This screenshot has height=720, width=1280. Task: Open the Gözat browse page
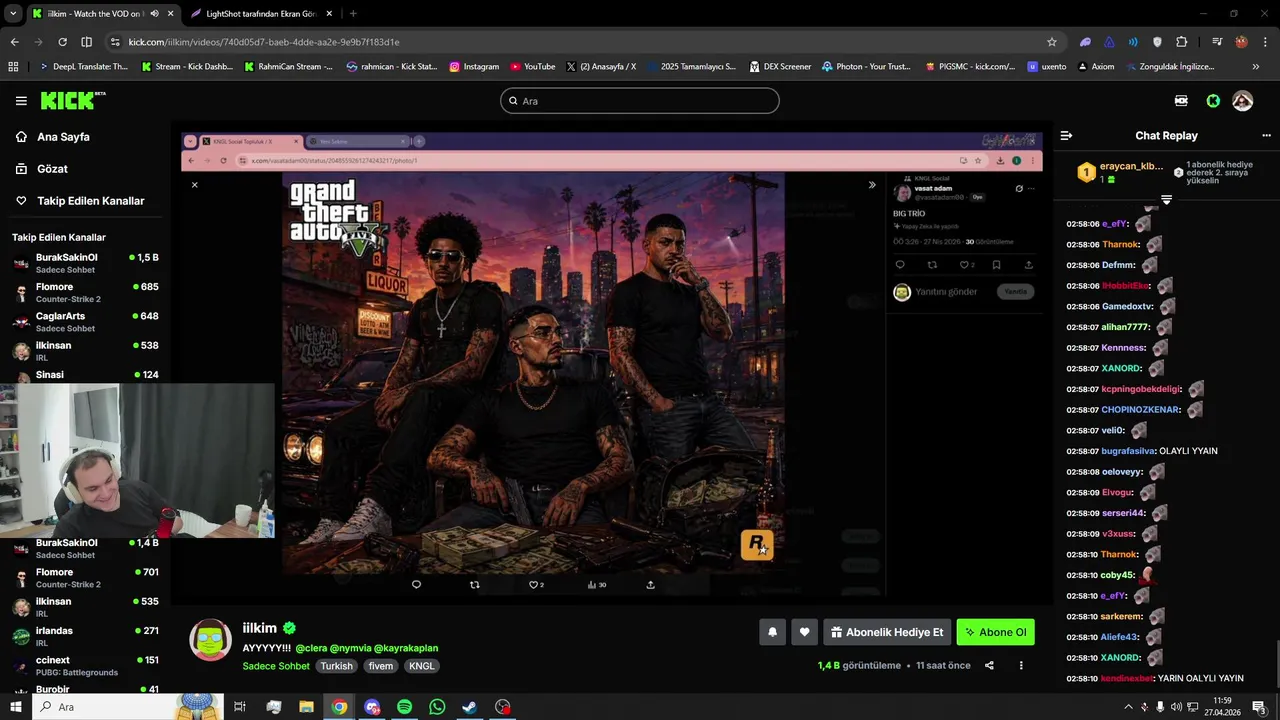(52, 169)
